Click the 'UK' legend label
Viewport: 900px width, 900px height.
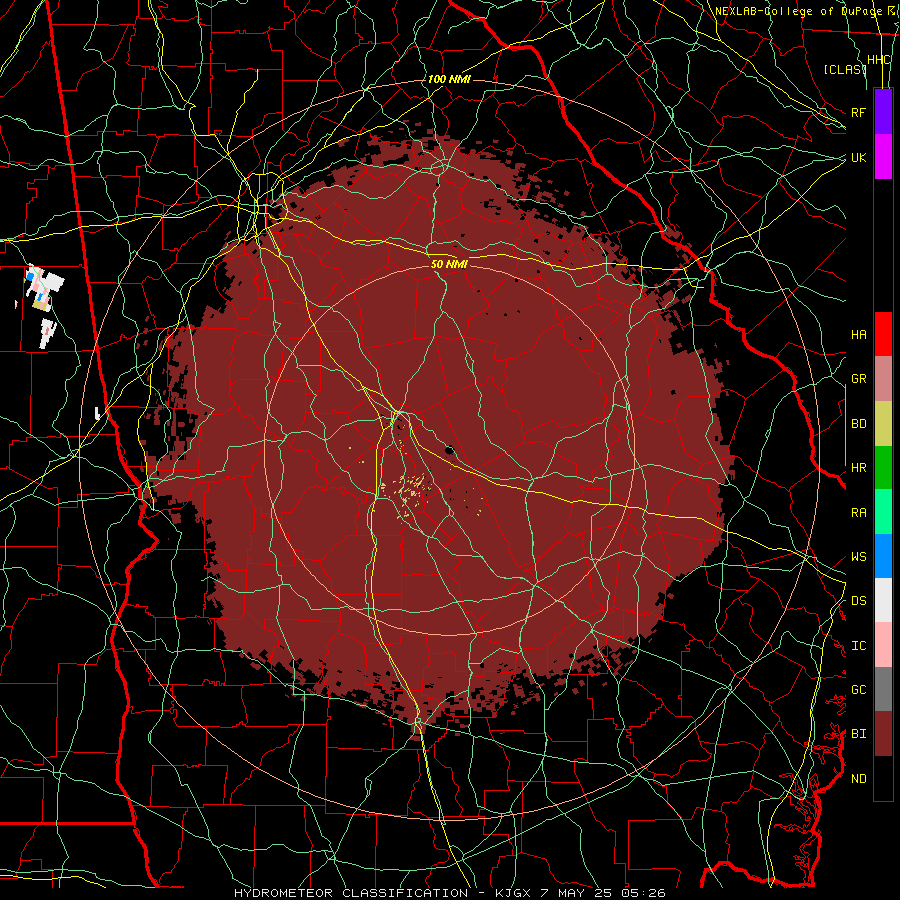(858, 157)
